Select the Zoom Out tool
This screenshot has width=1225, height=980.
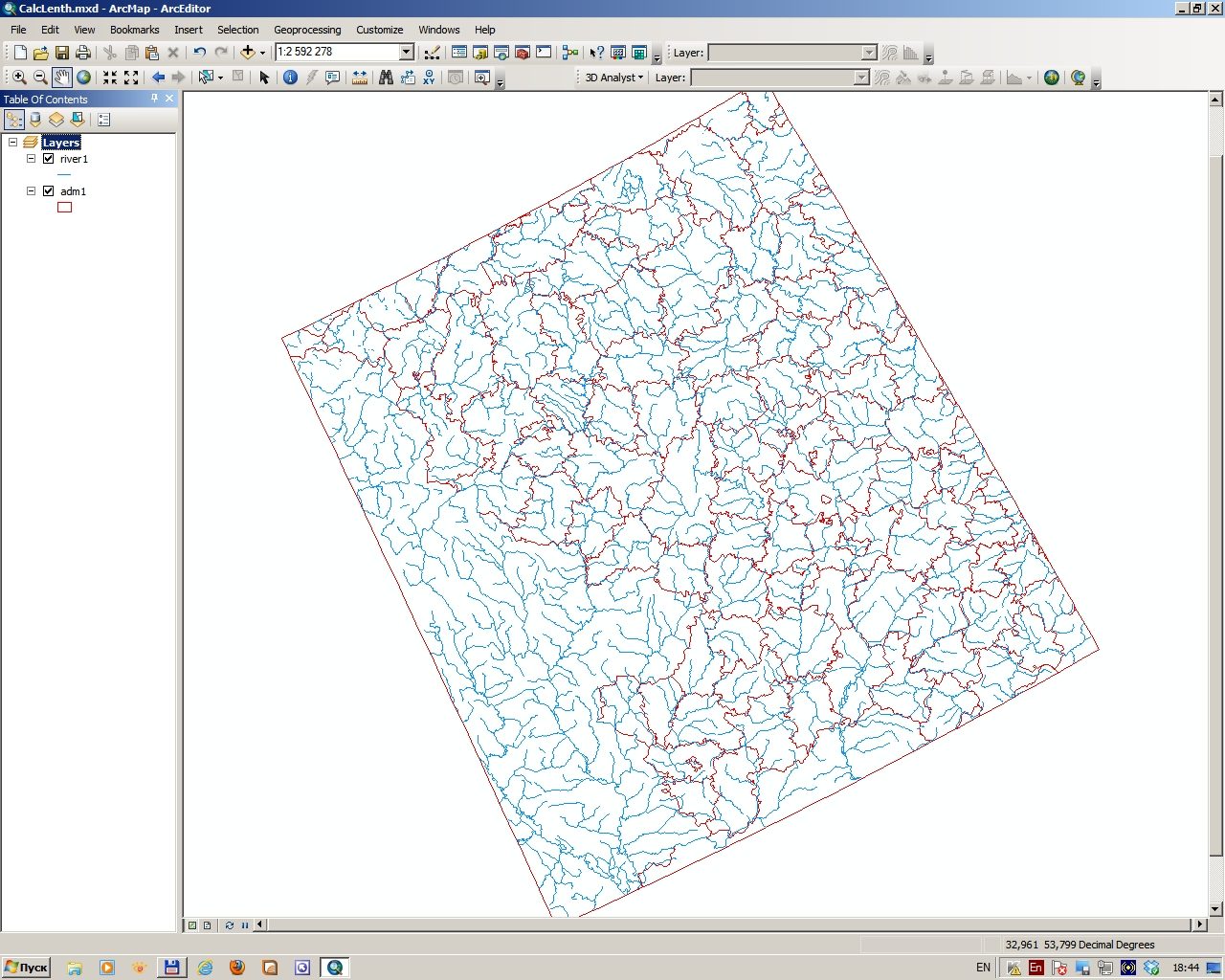pos(40,78)
